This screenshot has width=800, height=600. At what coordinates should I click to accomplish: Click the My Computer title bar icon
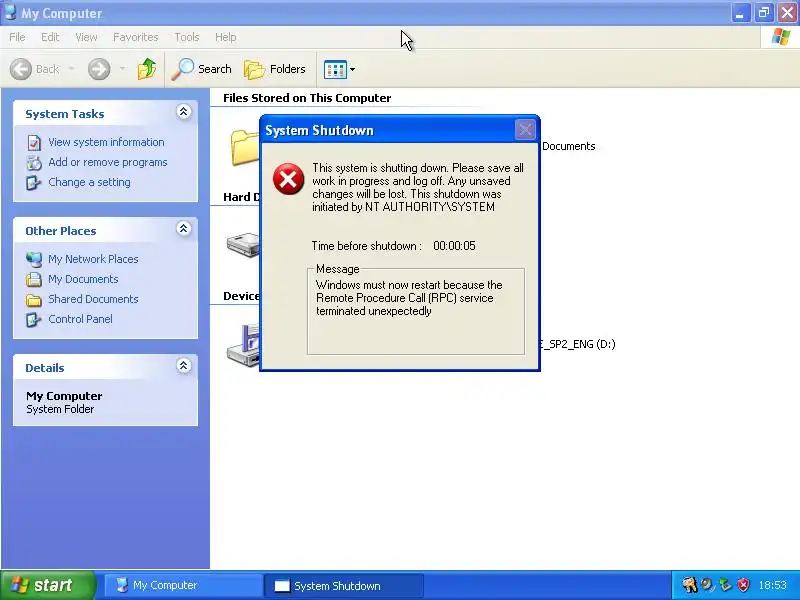tap(10, 12)
